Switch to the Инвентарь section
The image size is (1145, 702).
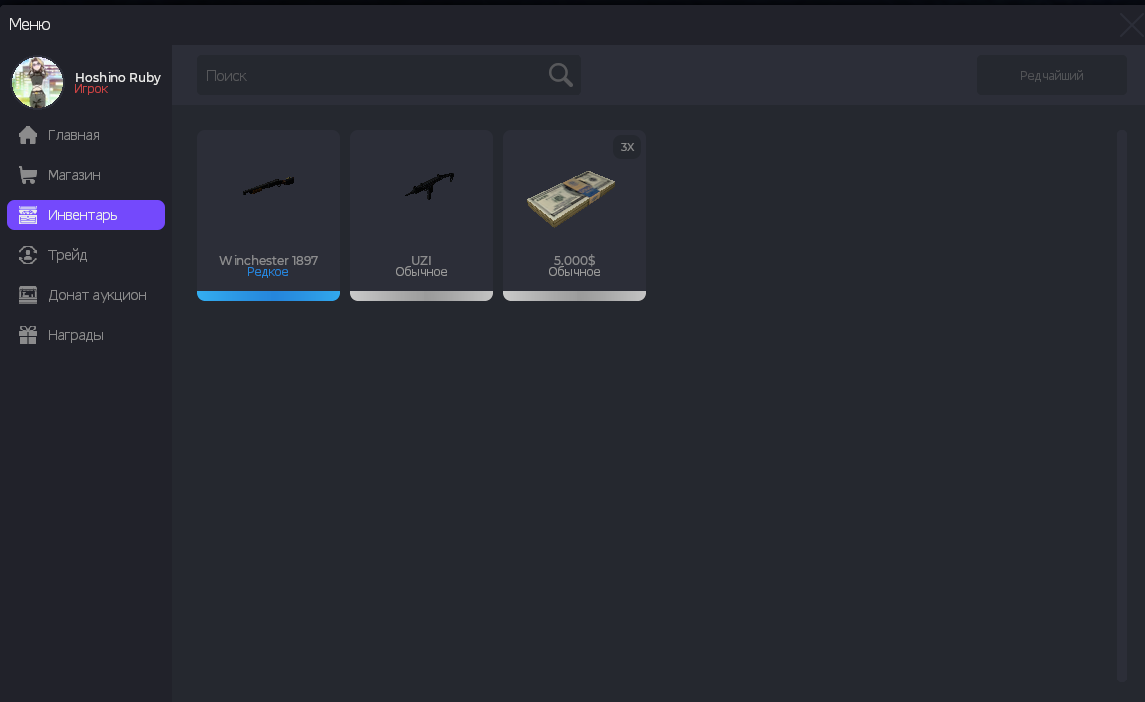click(x=86, y=215)
